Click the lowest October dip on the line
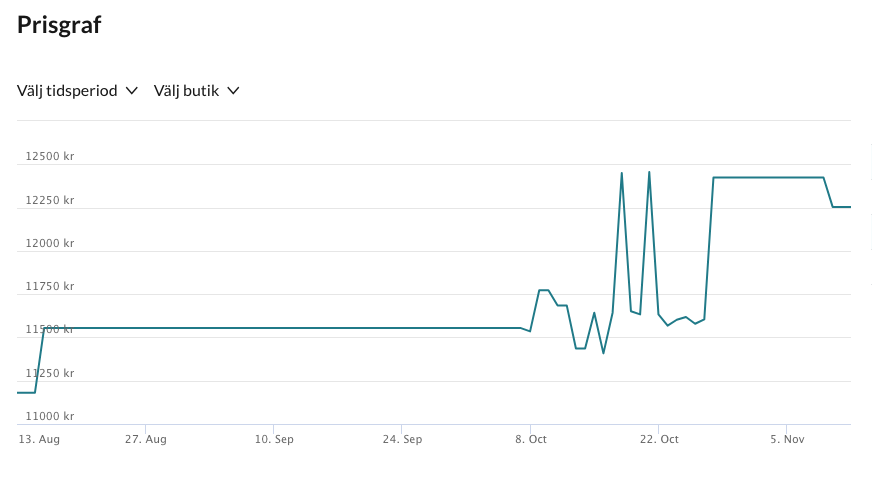The image size is (872, 480). 603,353
